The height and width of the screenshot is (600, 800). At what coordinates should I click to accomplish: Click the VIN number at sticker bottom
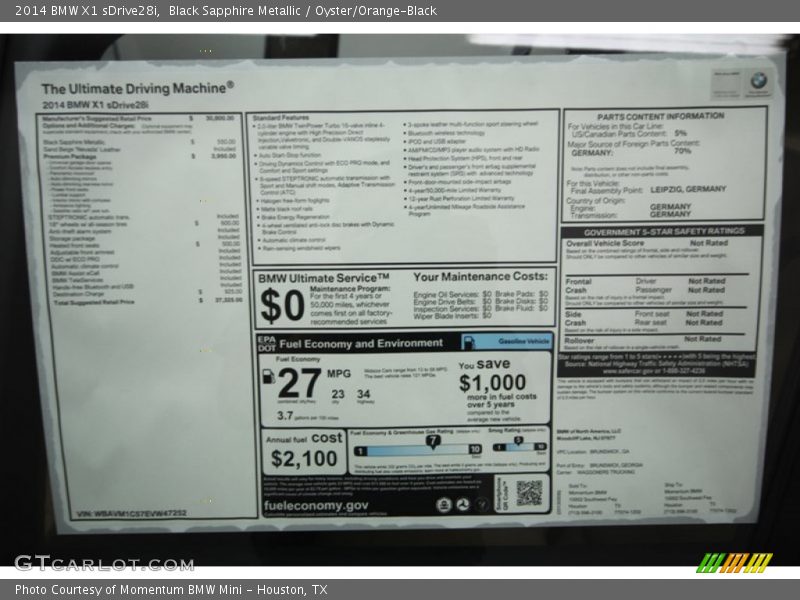tap(130, 512)
